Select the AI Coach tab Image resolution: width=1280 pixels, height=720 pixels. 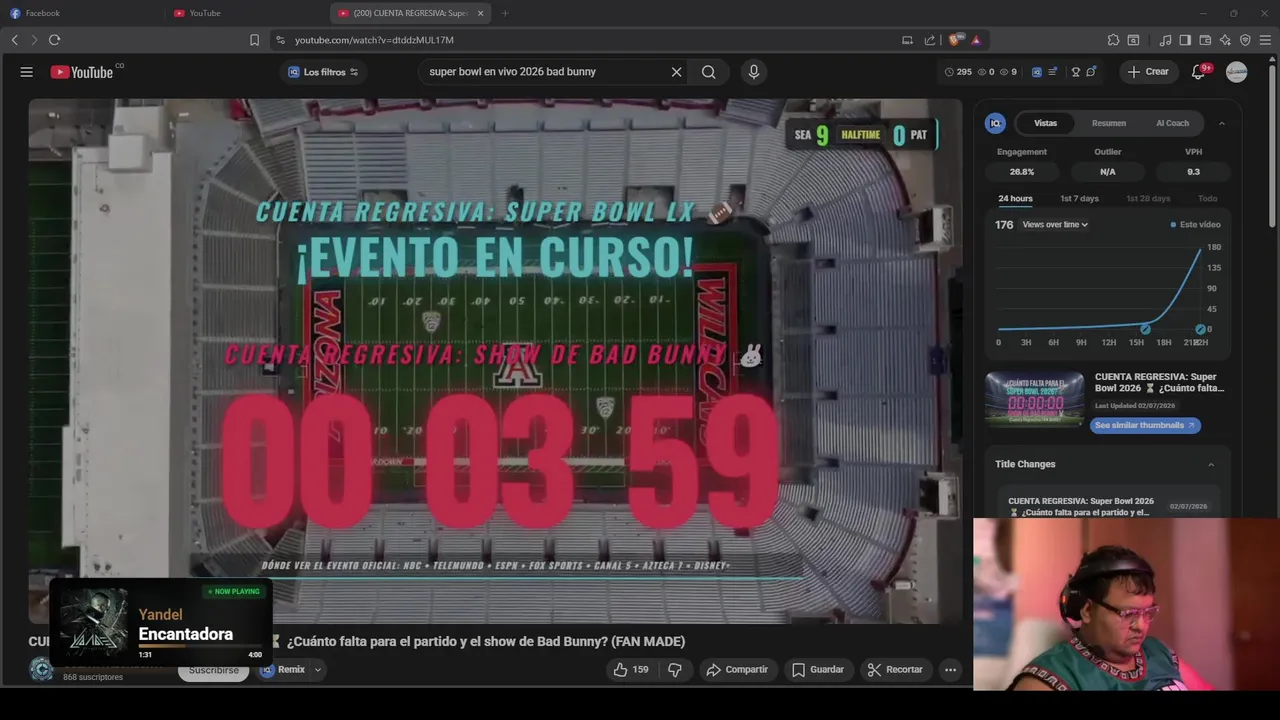point(1172,123)
